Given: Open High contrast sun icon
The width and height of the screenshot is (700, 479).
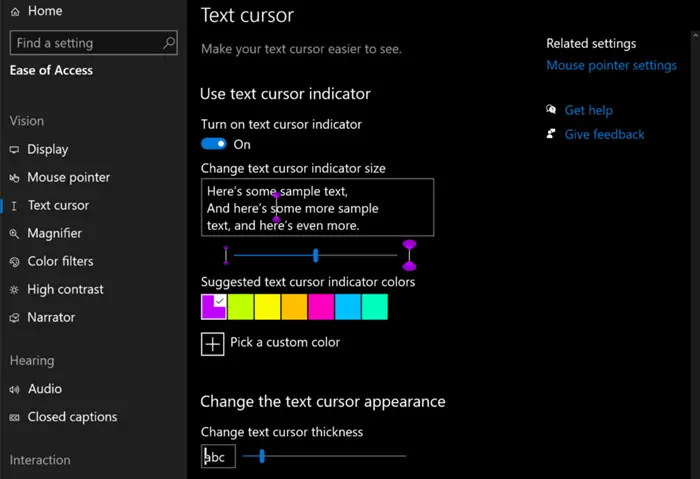Looking at the screenshot, I should pyautogui.click(x=14, y=290).
